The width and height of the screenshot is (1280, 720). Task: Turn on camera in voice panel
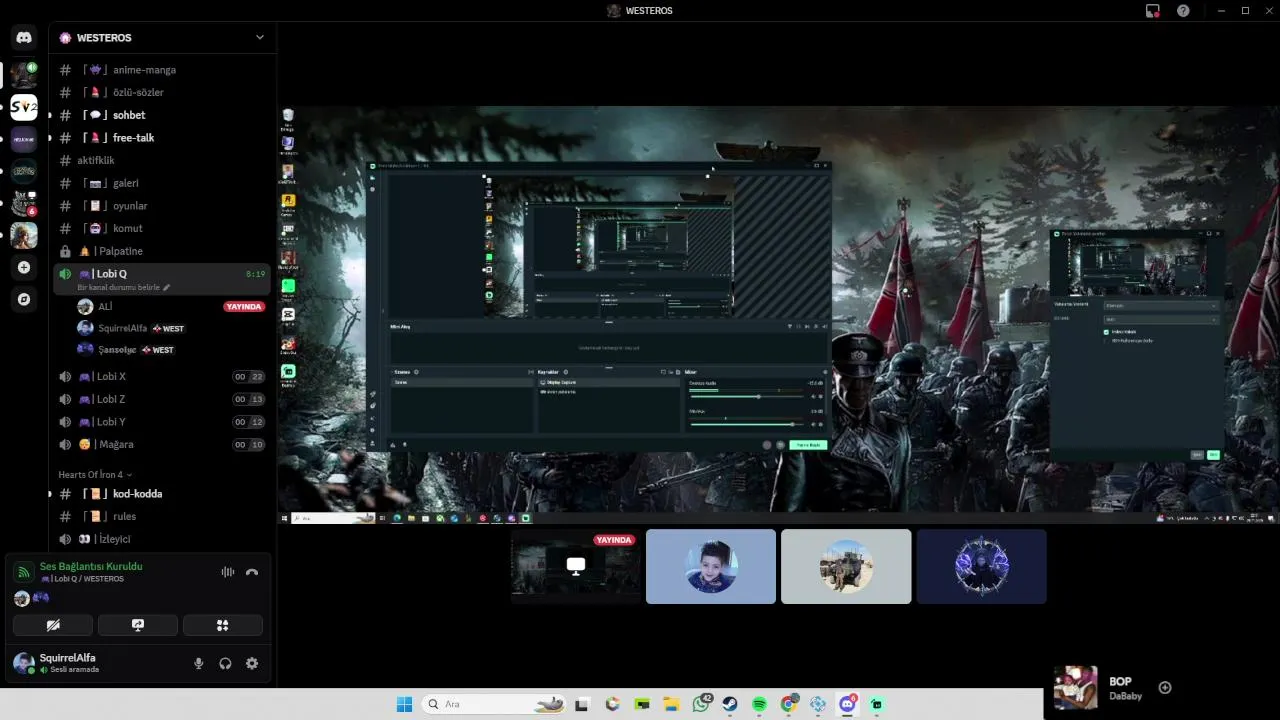(53, 625)
